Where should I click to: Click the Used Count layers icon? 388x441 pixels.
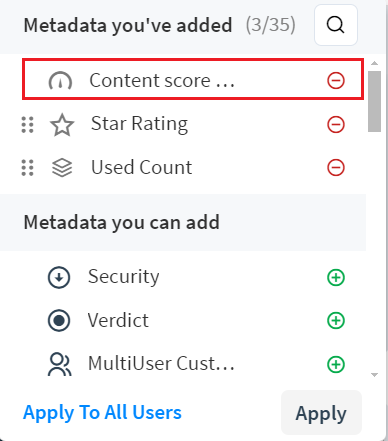62,167
